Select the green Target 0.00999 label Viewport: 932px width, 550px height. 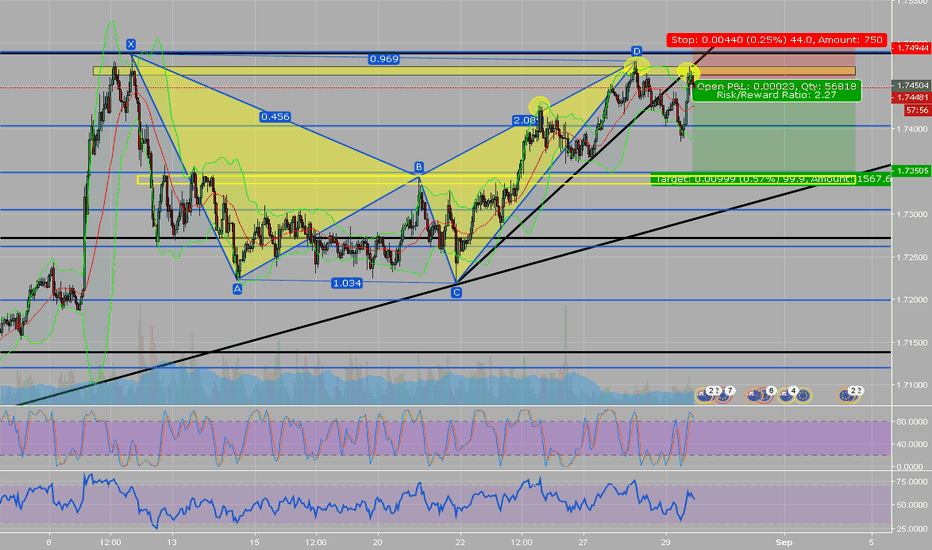click(x=771, y=179)
